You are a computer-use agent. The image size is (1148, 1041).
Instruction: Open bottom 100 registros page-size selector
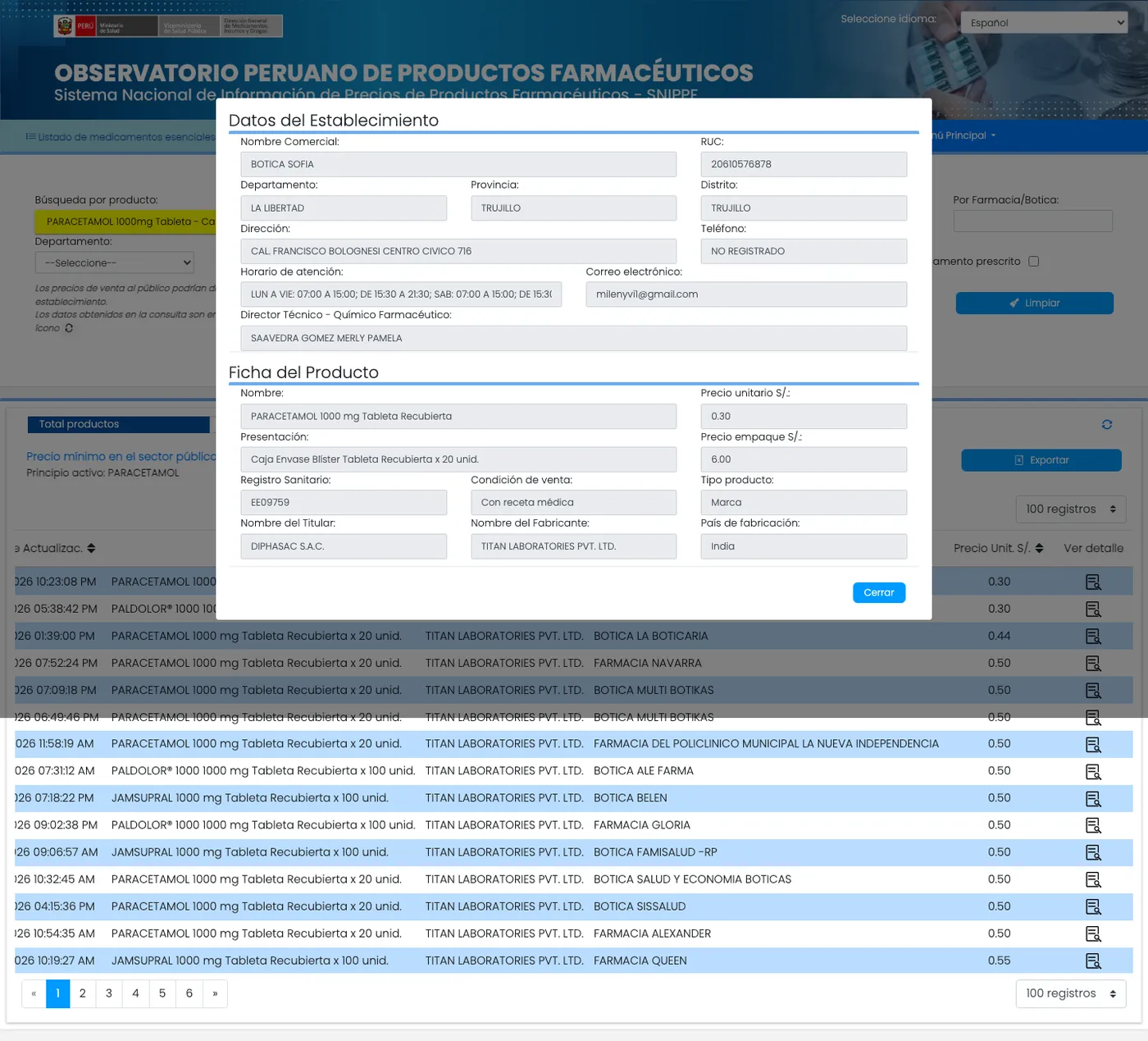[1070, 993]
